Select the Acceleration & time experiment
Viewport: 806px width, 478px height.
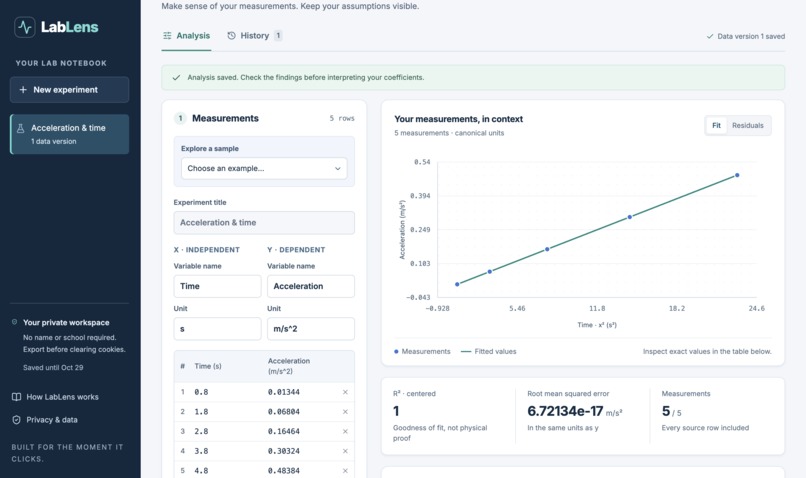pyautogui.click(x=69, y=134)
